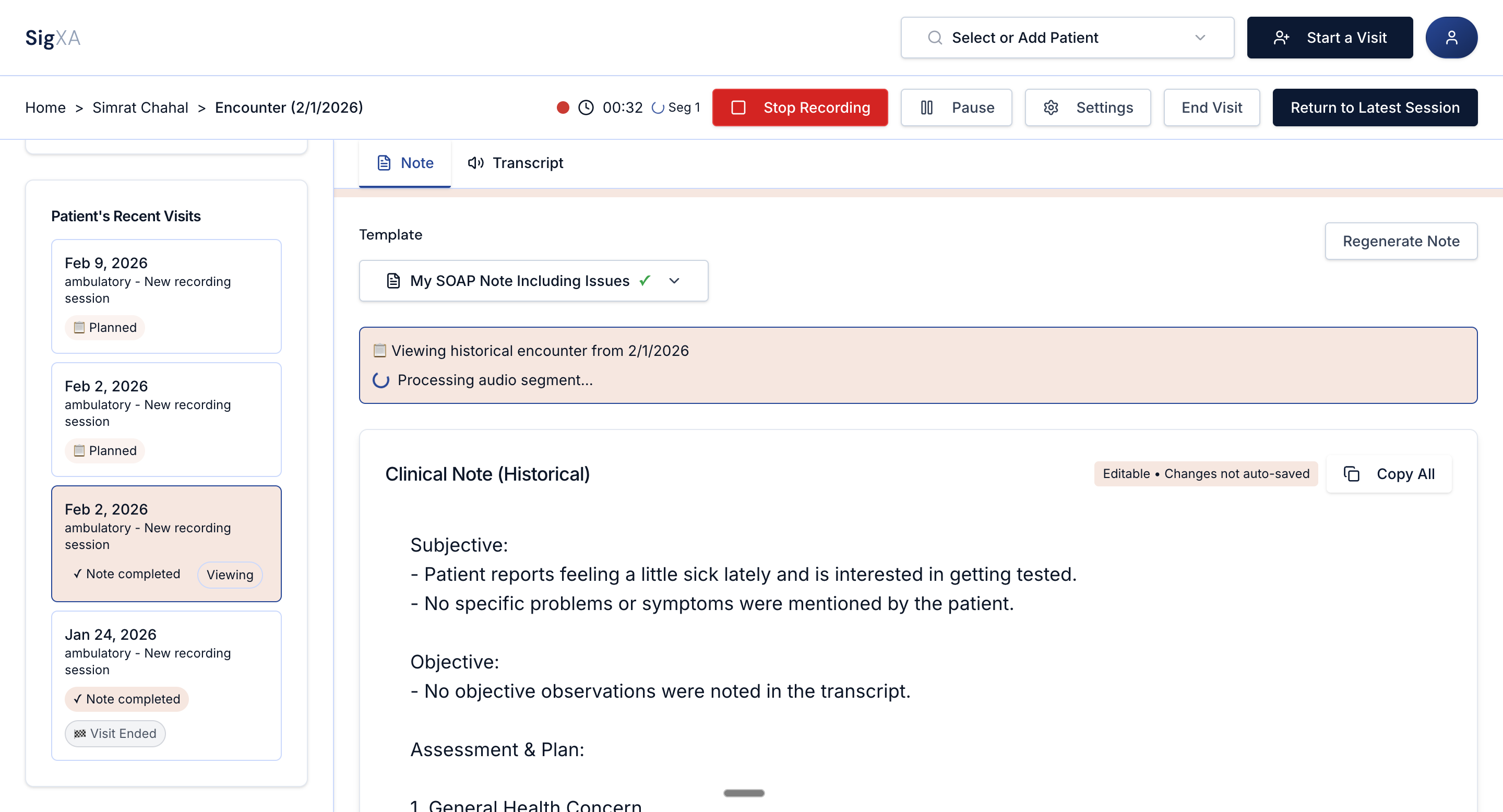Expand the SOAP Note template dropdown
Screen dimensions: 1503x812
click(533, 281)
